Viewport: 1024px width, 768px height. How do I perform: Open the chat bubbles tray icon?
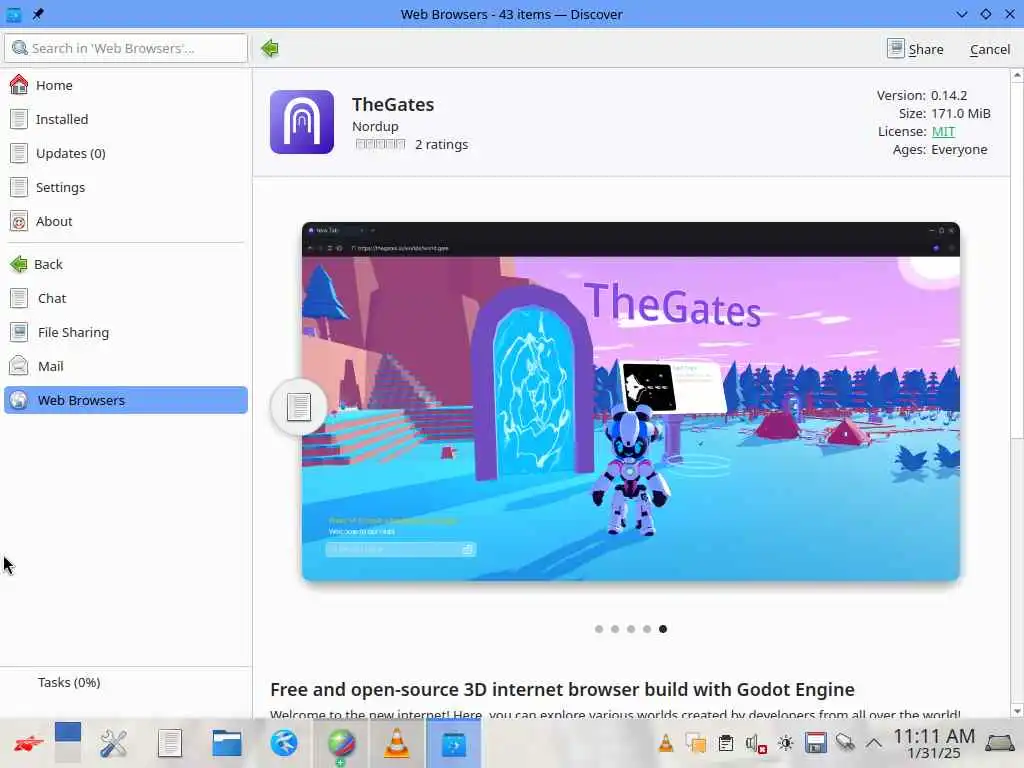click(696, 743)
